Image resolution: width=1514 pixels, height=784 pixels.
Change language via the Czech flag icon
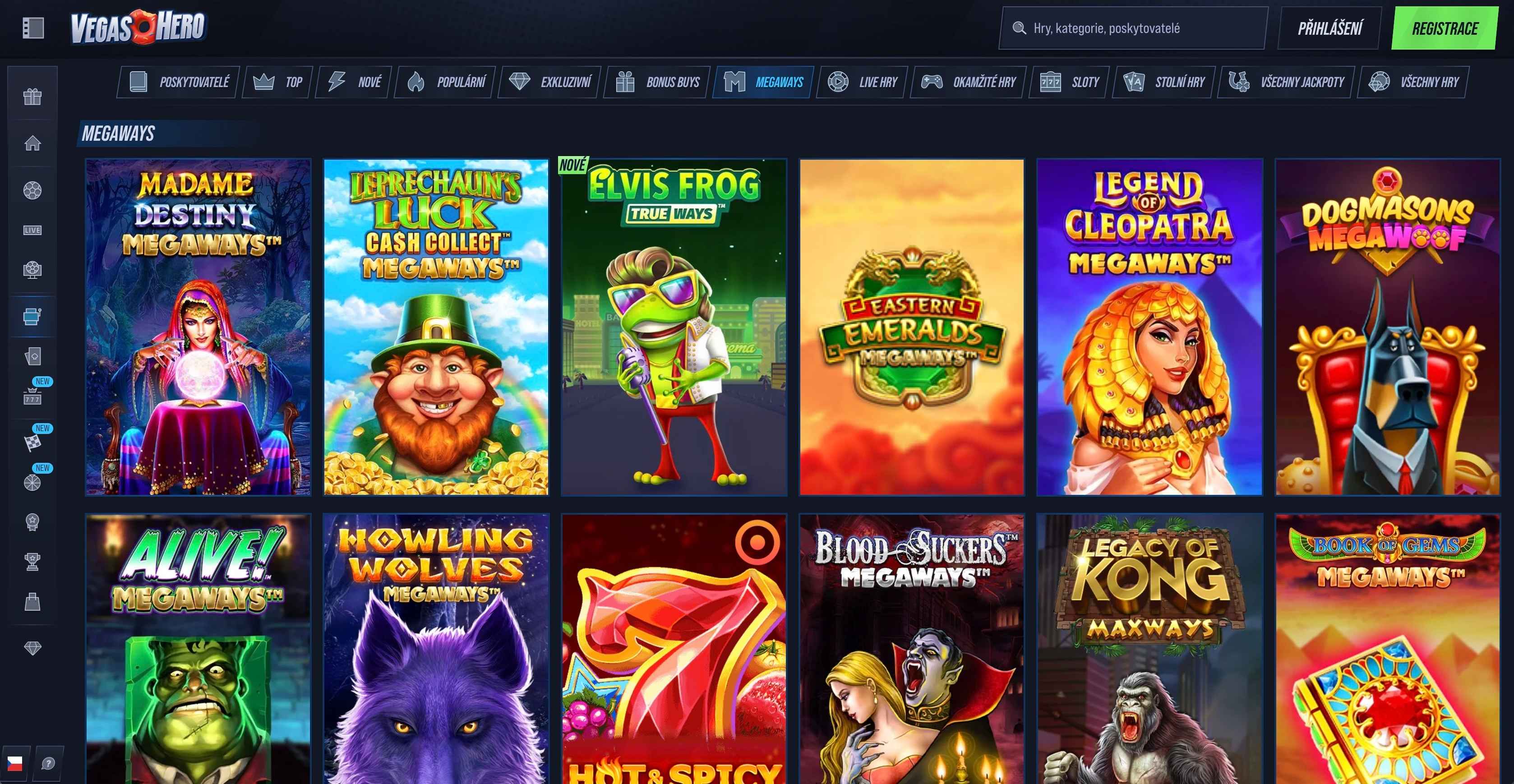click(x=15, y=763)
